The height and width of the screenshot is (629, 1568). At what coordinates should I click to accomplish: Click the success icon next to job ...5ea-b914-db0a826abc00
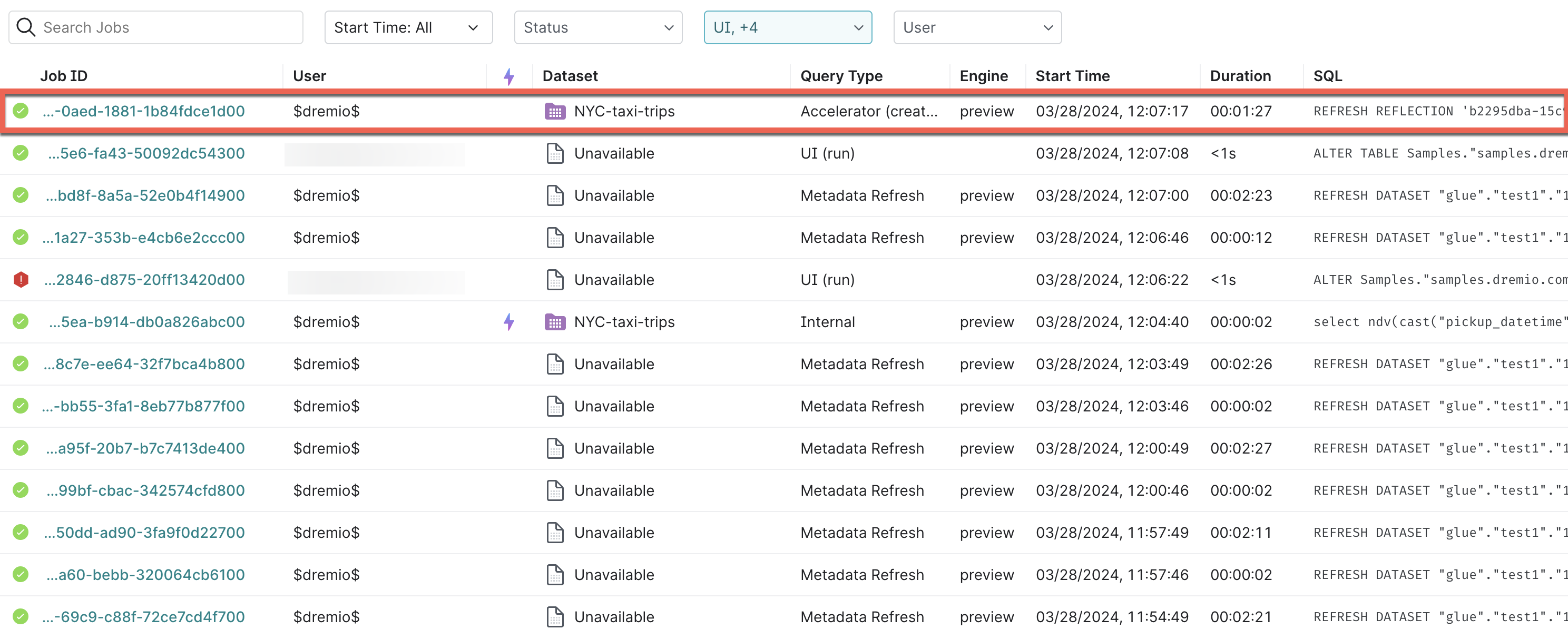(x=20, y=322)
